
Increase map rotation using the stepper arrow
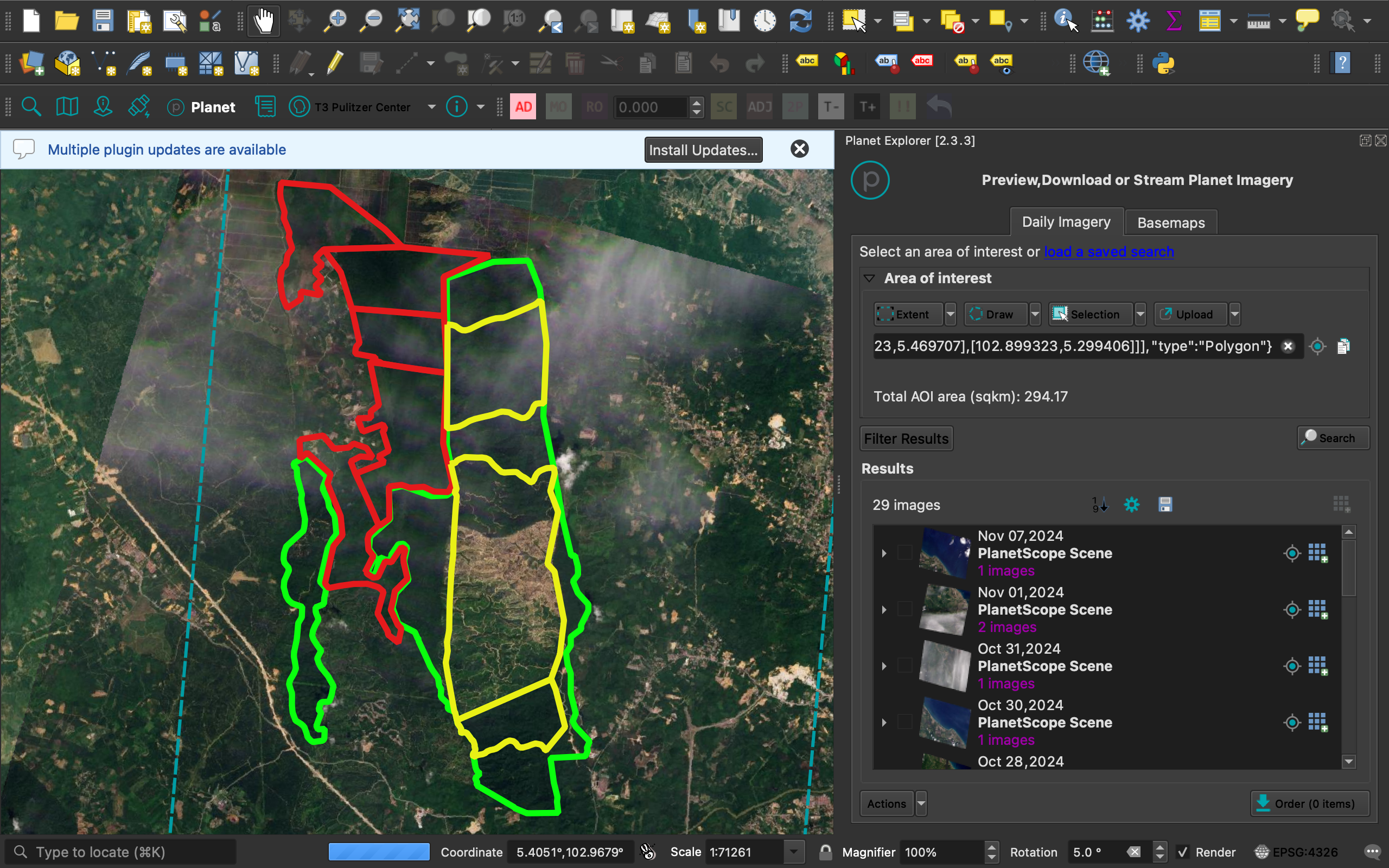pyautogui.click(x=1161, y=847)
